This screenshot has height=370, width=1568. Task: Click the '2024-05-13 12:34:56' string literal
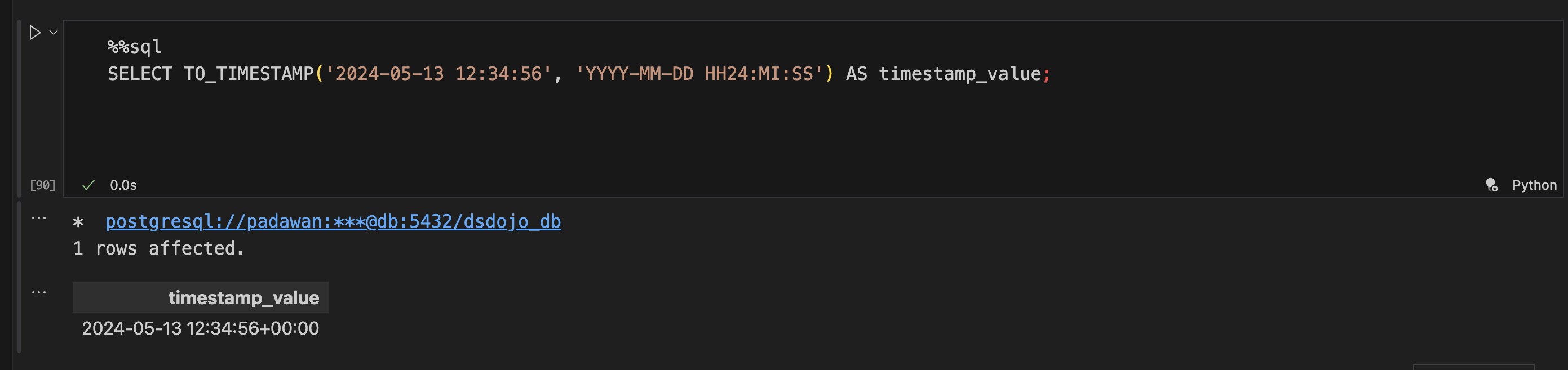439,74
